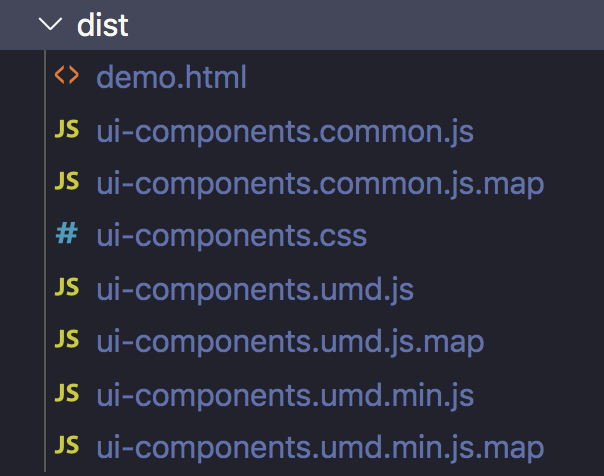Open the demo.html file

171,77
